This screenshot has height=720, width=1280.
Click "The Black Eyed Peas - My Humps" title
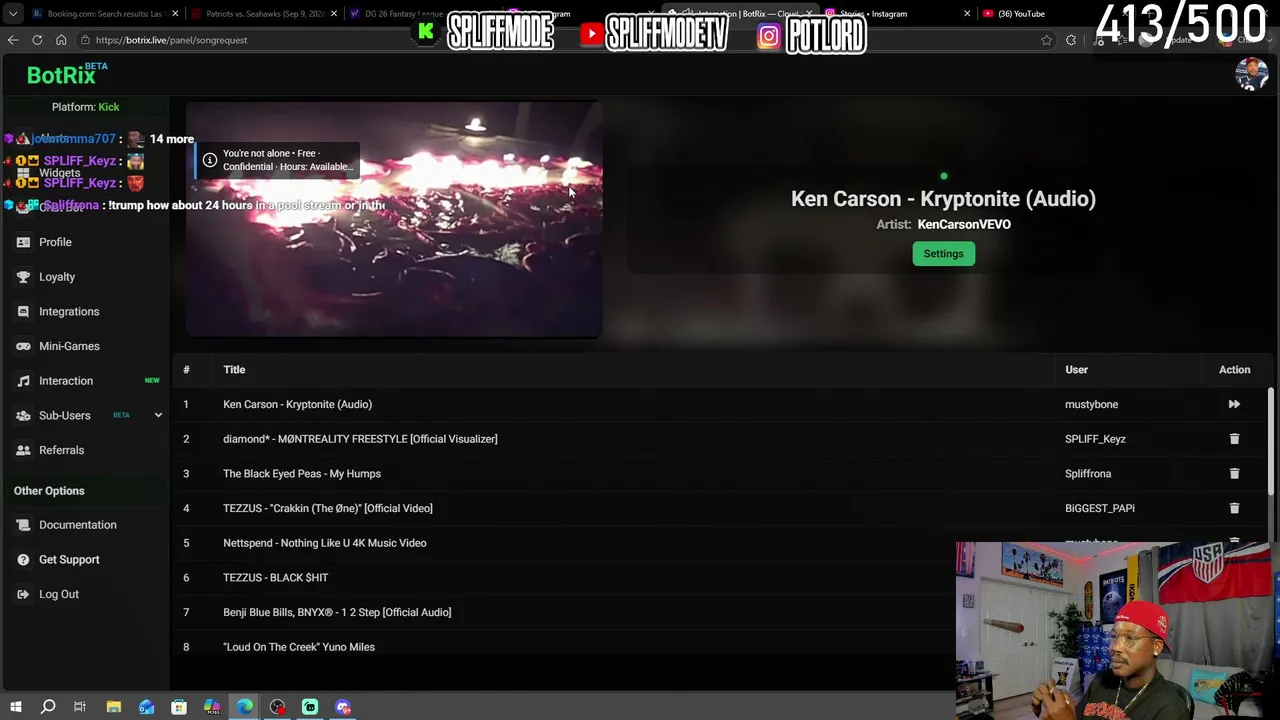pyautogui.click(x=302, y=474)
